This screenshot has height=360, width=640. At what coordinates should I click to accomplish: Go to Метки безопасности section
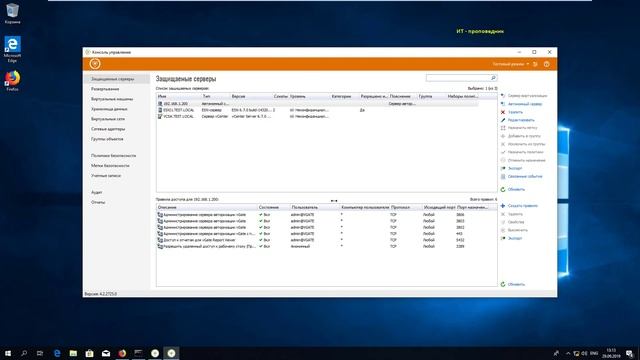click(110, 166)
